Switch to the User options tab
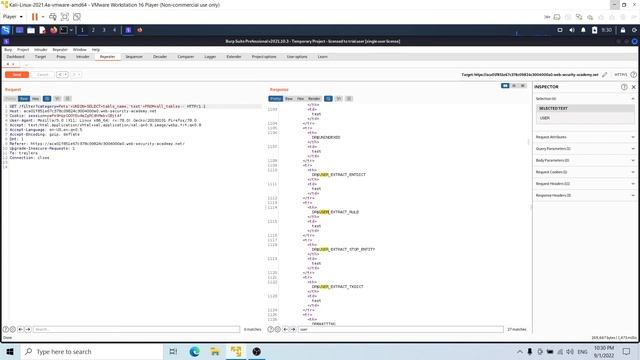The width and height of the screenshot is (640, 360). click(x=297, y=57)
